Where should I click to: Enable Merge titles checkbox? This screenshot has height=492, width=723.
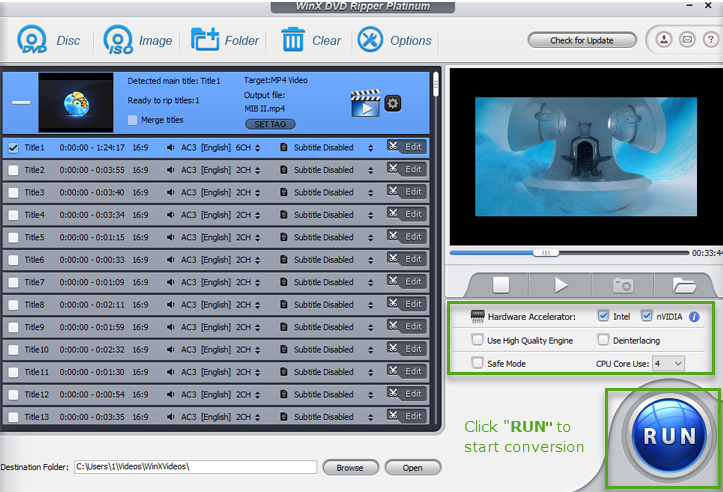[132, 120]
